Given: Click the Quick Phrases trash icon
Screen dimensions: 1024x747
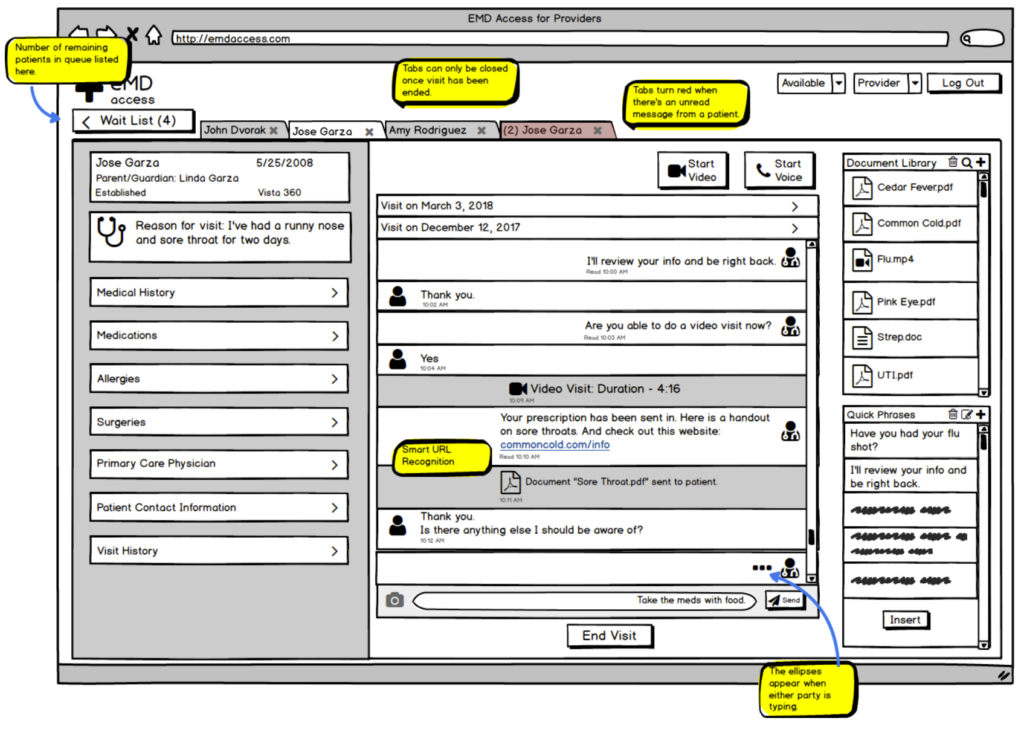Looking at the screenshot, I should click(x=953, y=414).
